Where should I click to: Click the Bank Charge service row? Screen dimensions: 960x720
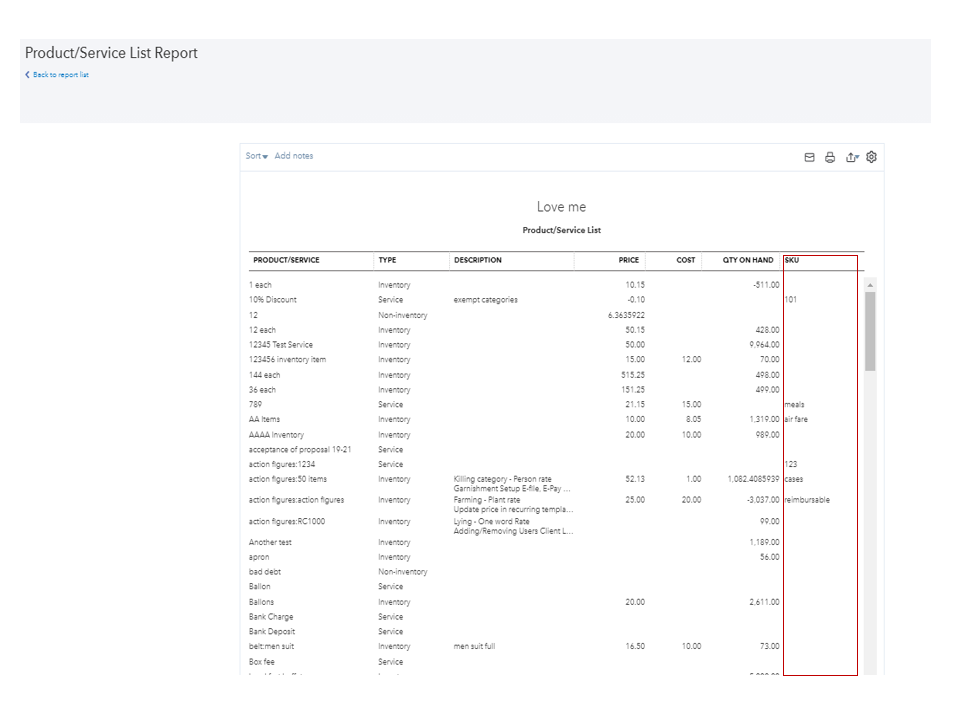[x=272, y=616]
